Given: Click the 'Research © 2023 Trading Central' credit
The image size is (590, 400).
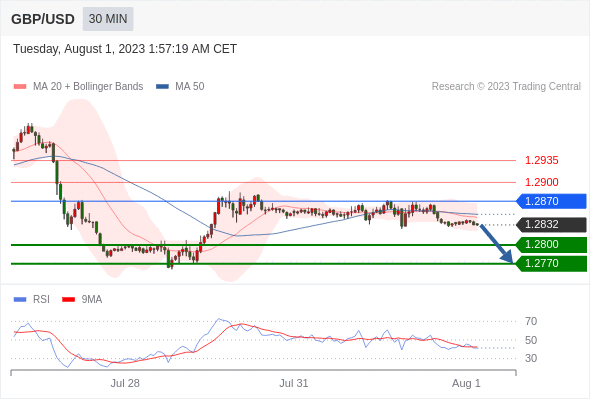Looking at the screenshot, I should [506, 86].
